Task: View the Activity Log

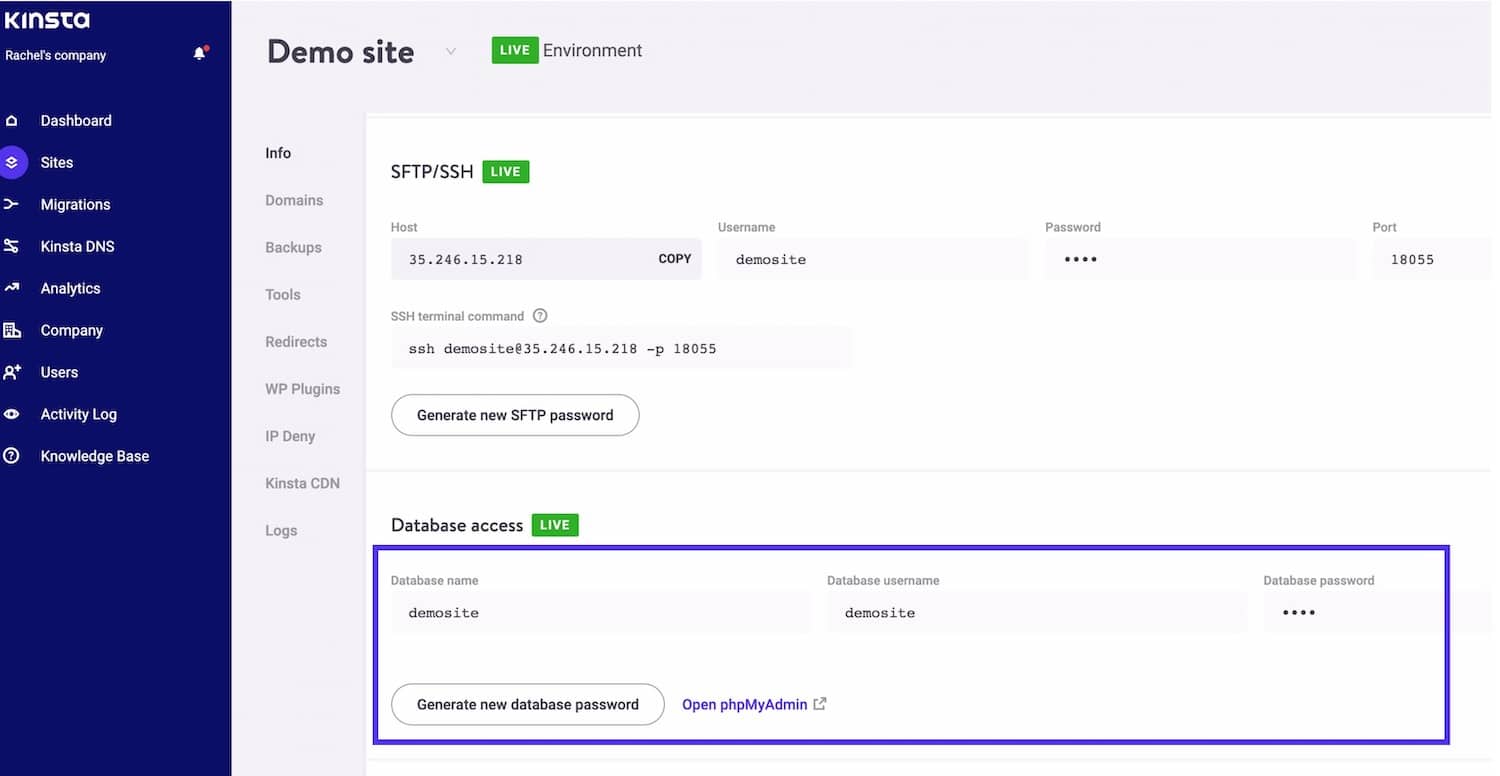Action: click(x=78, y=414)
